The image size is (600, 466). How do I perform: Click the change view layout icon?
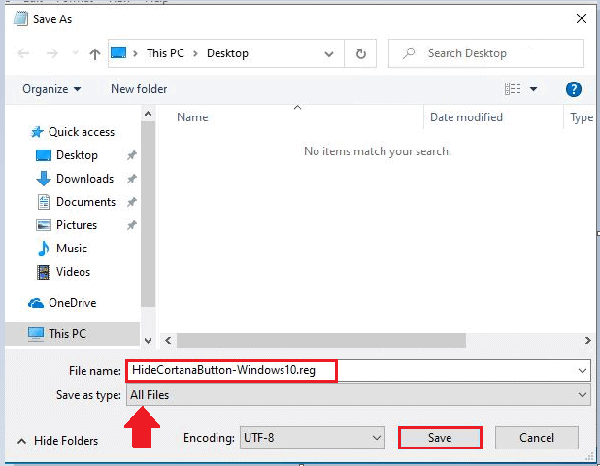pos(514,89)
